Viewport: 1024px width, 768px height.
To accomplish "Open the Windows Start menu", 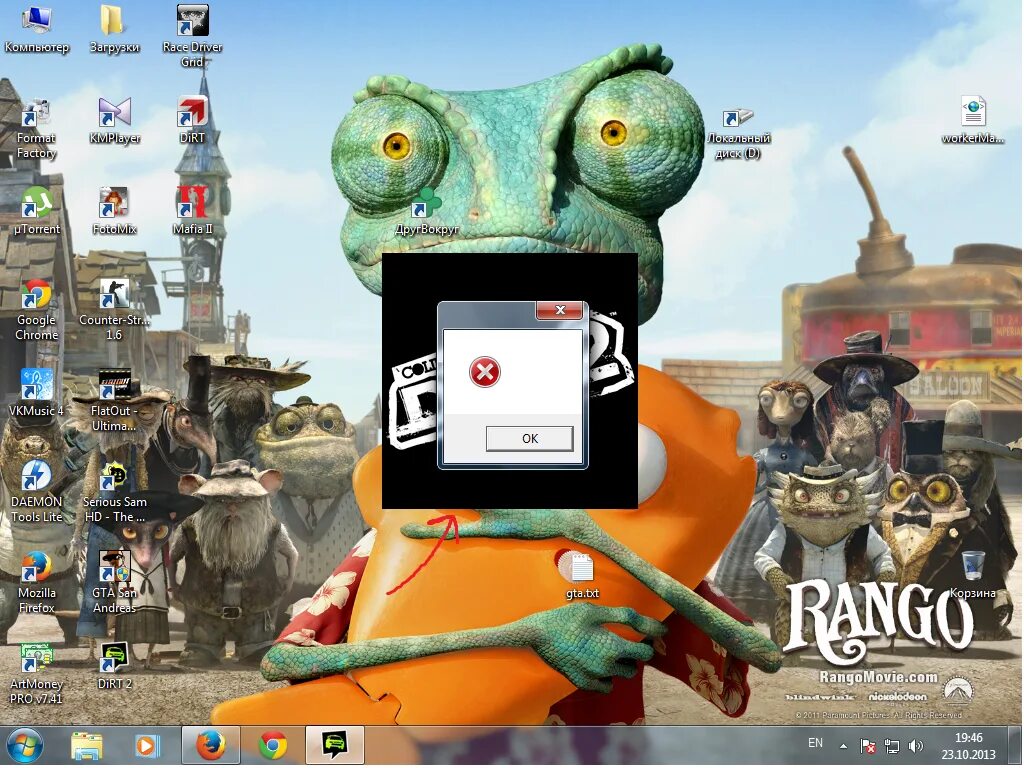I will [24, 746].
